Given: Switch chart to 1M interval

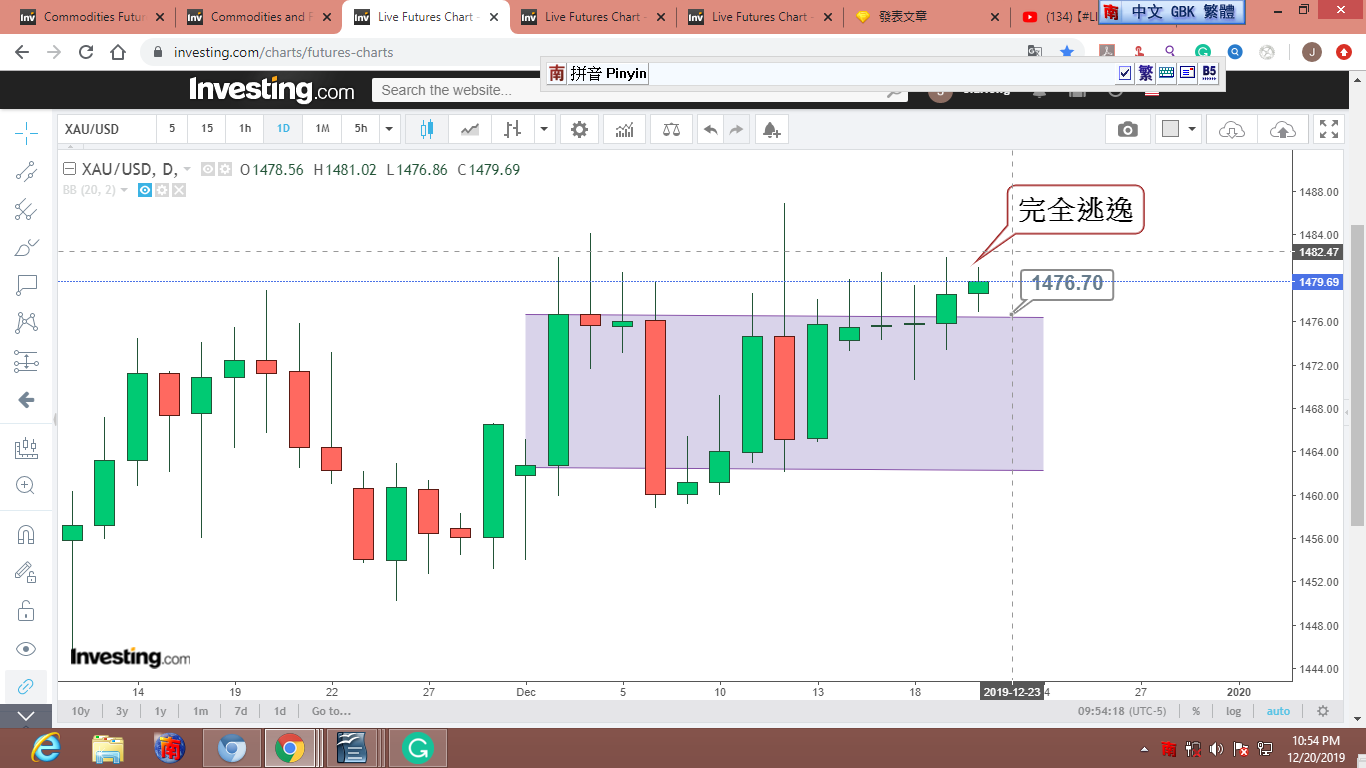Looking at the screenshot, I should (x=322, y=129).
